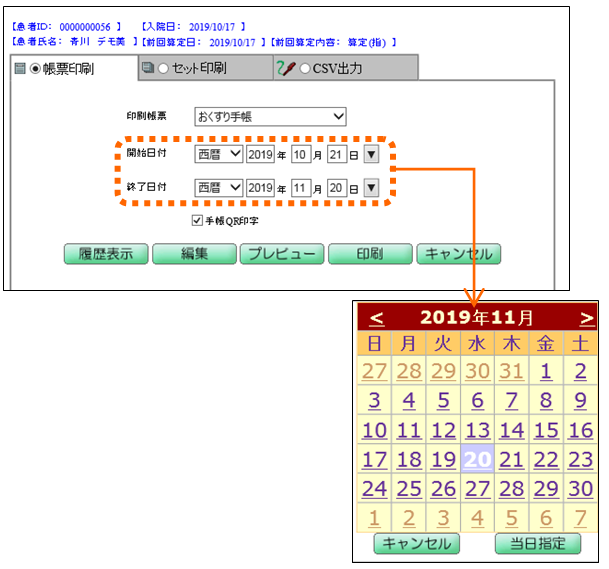609x569 pixels.
Task: Select the セット印刷 radio button
Action: 163,69
